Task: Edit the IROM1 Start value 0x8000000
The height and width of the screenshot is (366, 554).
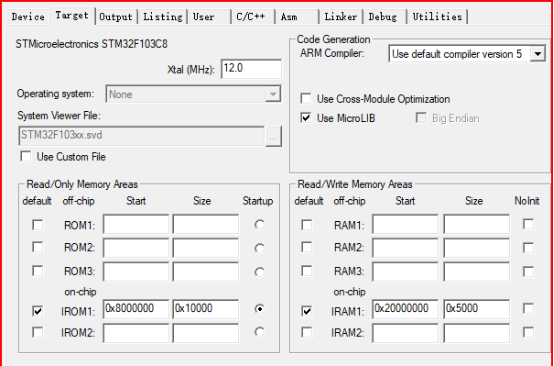Action: [x=136, y=309]
